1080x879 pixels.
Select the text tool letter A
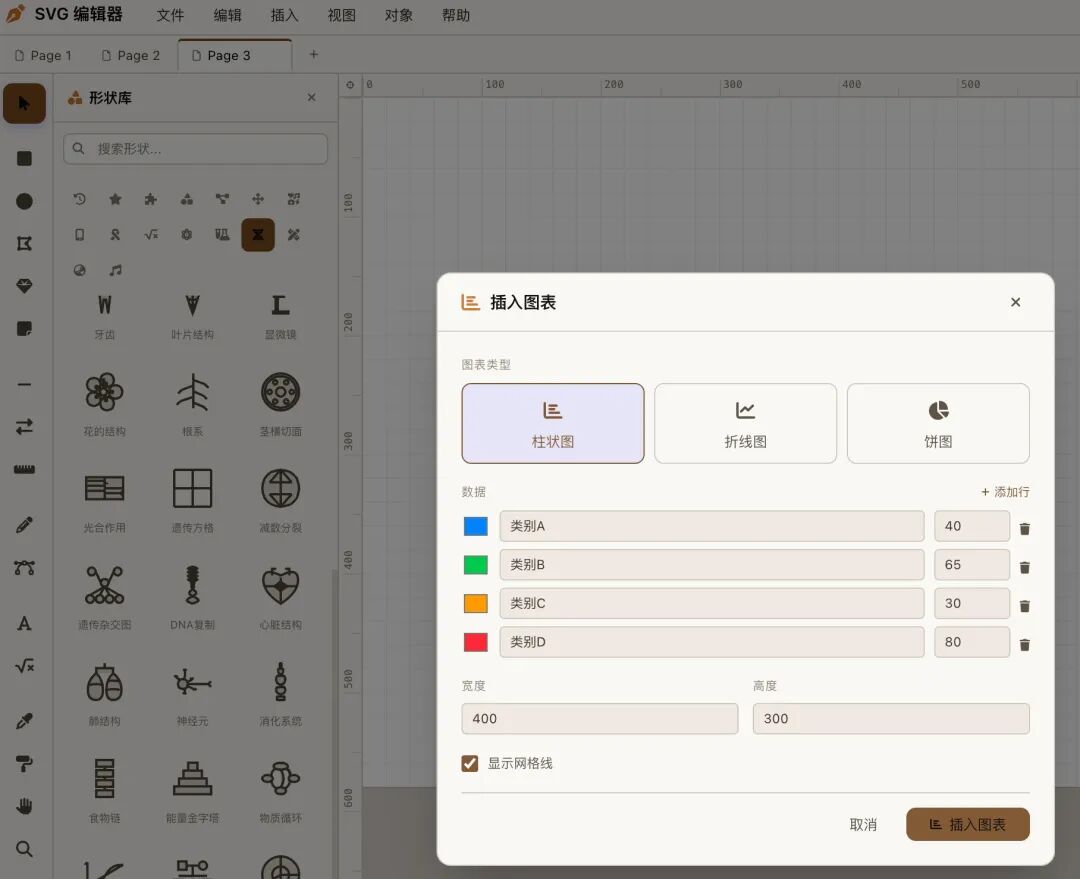click(24, 623)
